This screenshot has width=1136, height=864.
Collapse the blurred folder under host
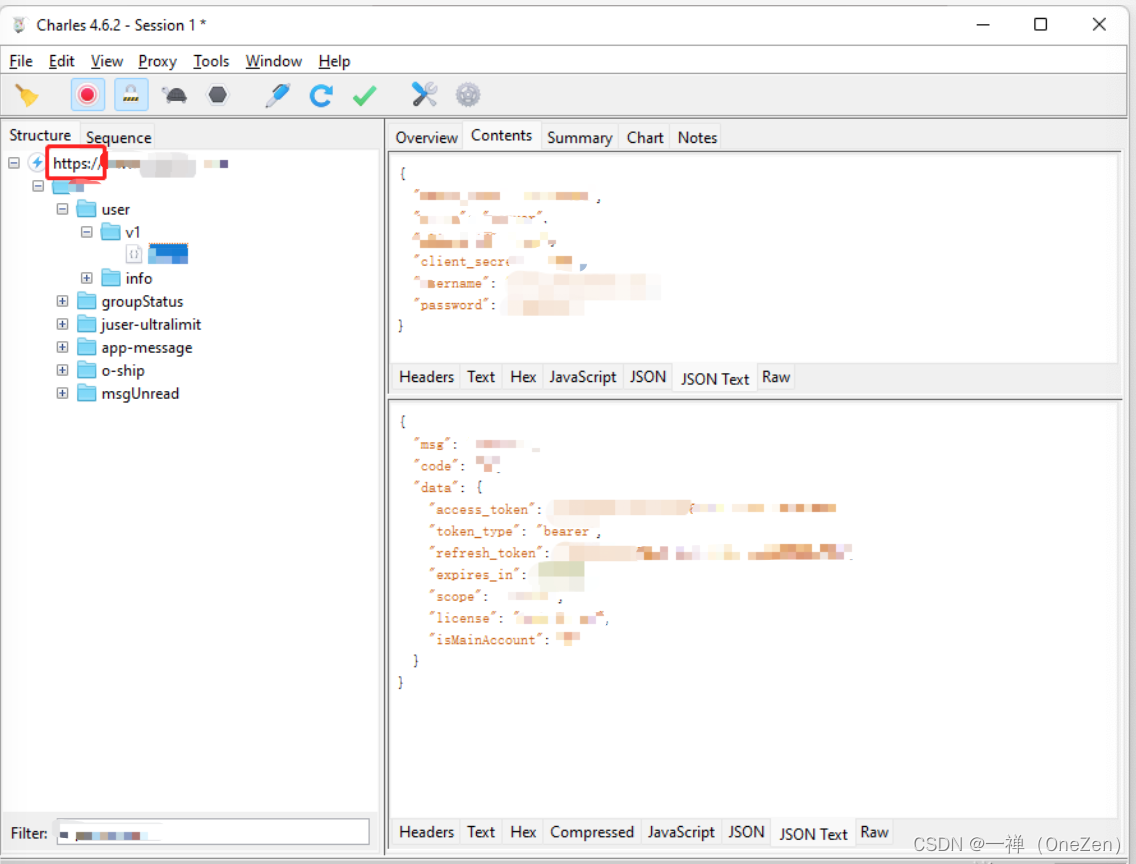[38, 186]
